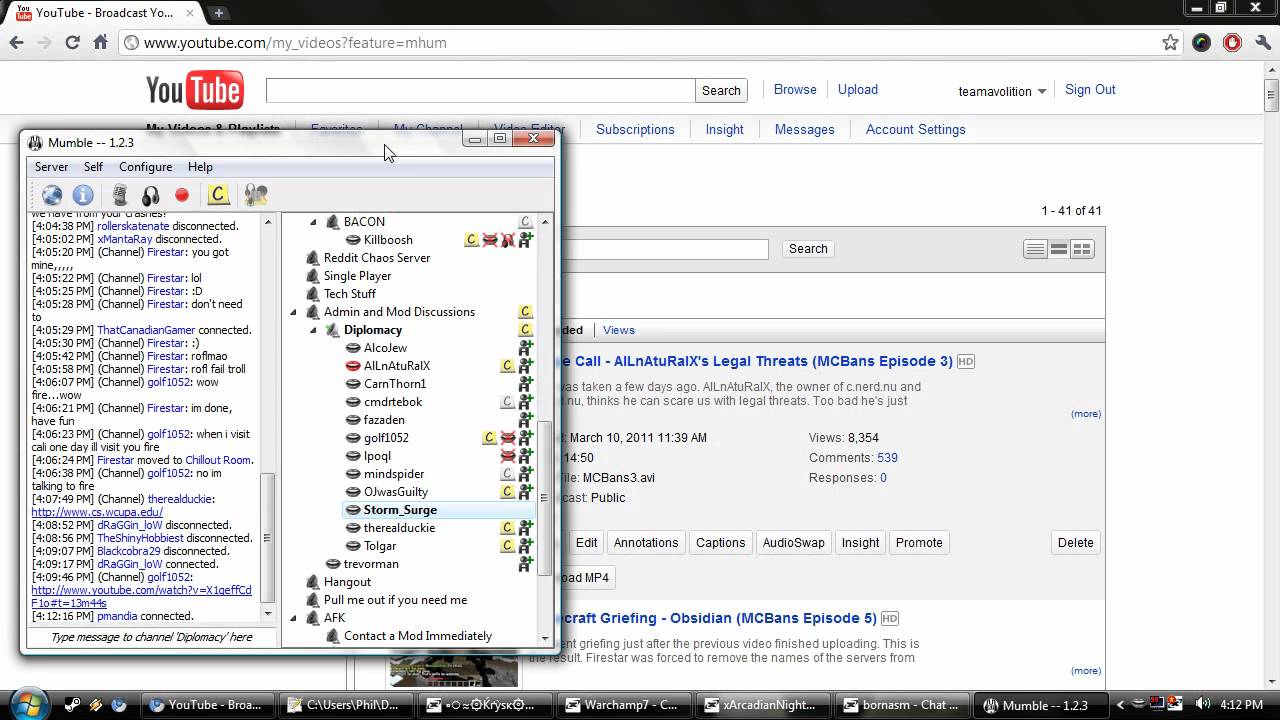Click the Chrome reload button
The image size is (1280, 720).
tap(72, 43)
